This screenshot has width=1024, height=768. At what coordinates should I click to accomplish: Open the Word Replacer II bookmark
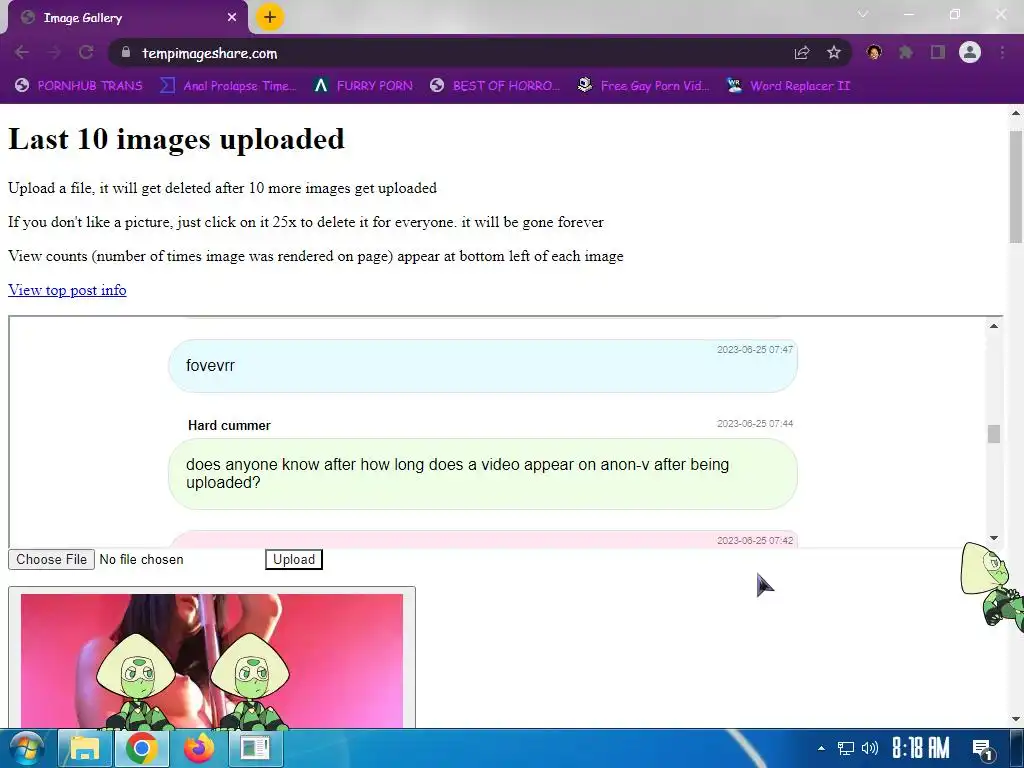click(788, 86)
